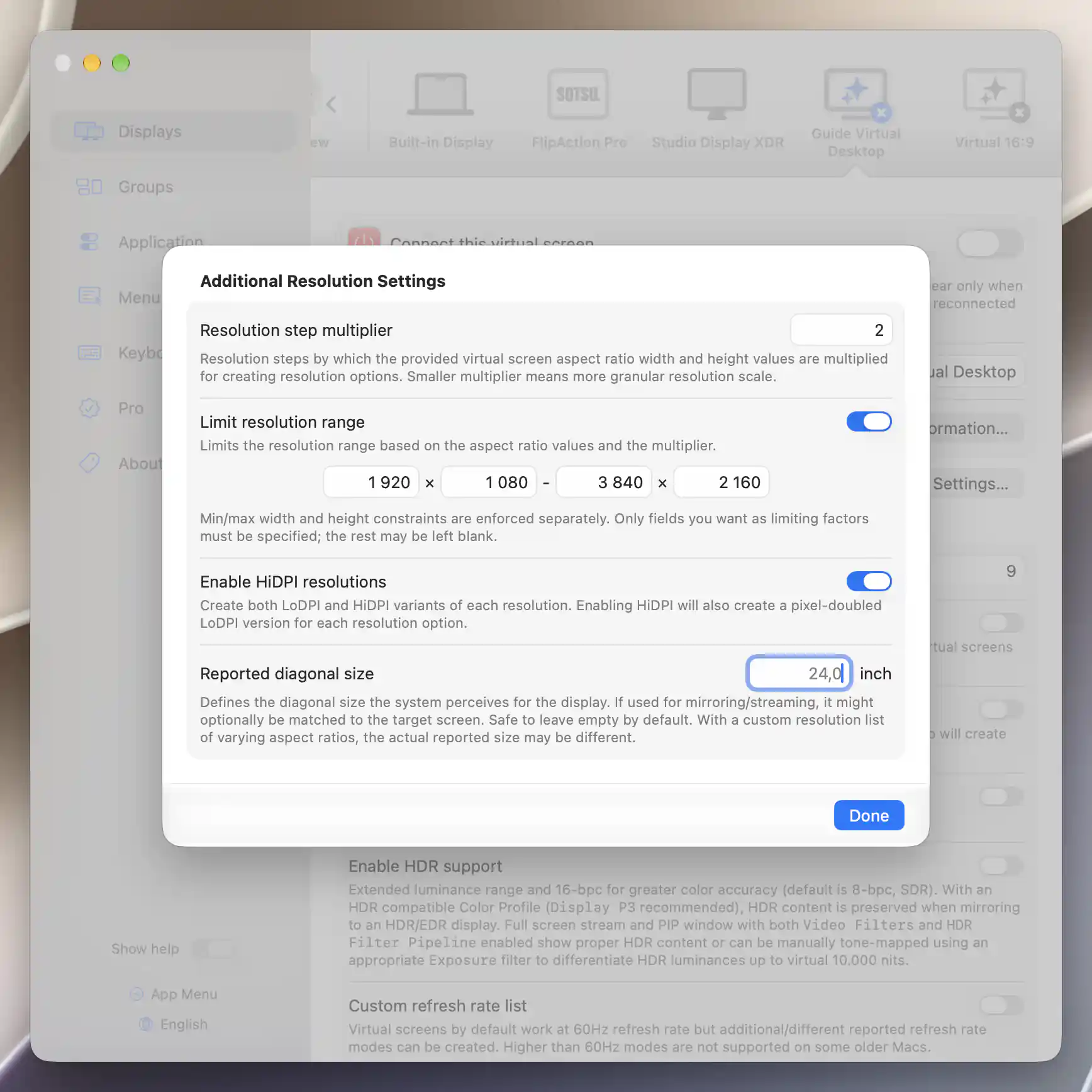Click the English language link

[x=184, y=1024]
